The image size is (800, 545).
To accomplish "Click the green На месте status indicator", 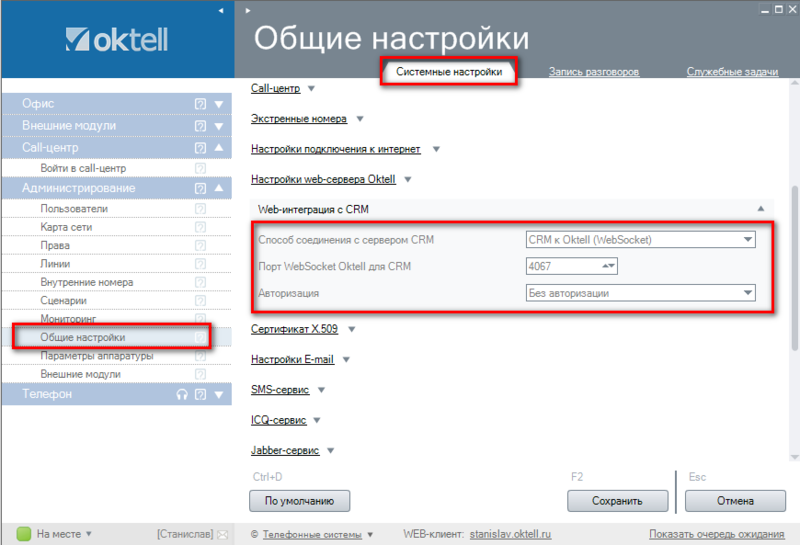I will [23, 534].
